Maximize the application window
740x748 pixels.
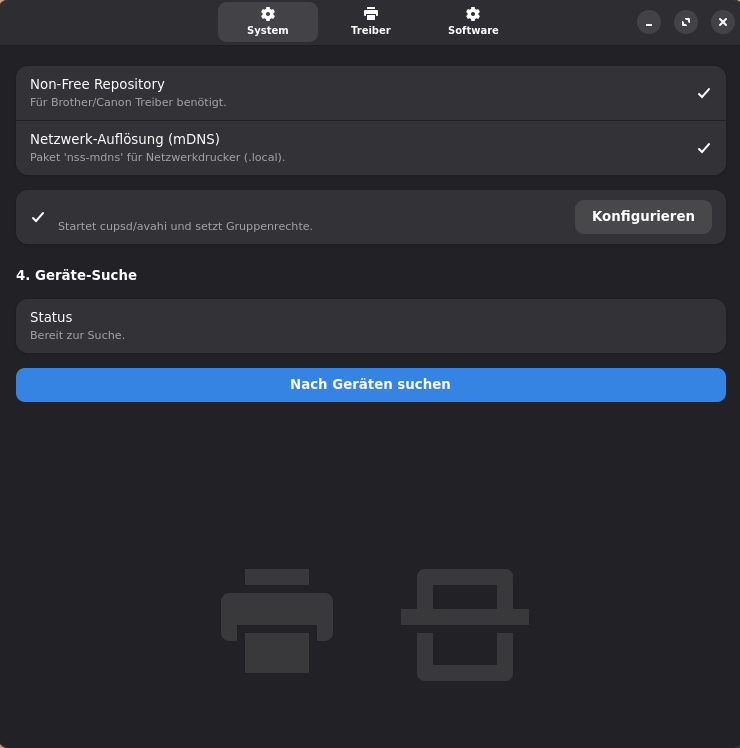(x=686, y=22)
